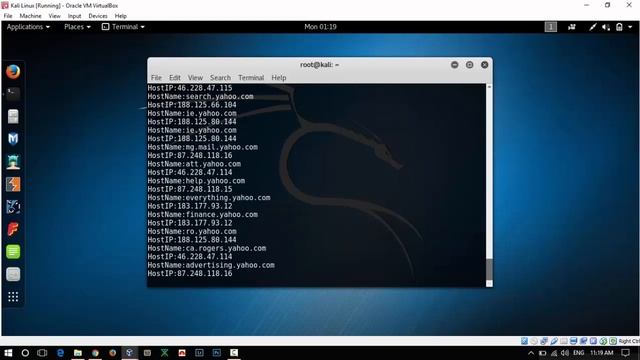Screen dimensions: 640x360
Task: Click the workspace indicator in Kali top bar
Action: click(x=551, y=27)
